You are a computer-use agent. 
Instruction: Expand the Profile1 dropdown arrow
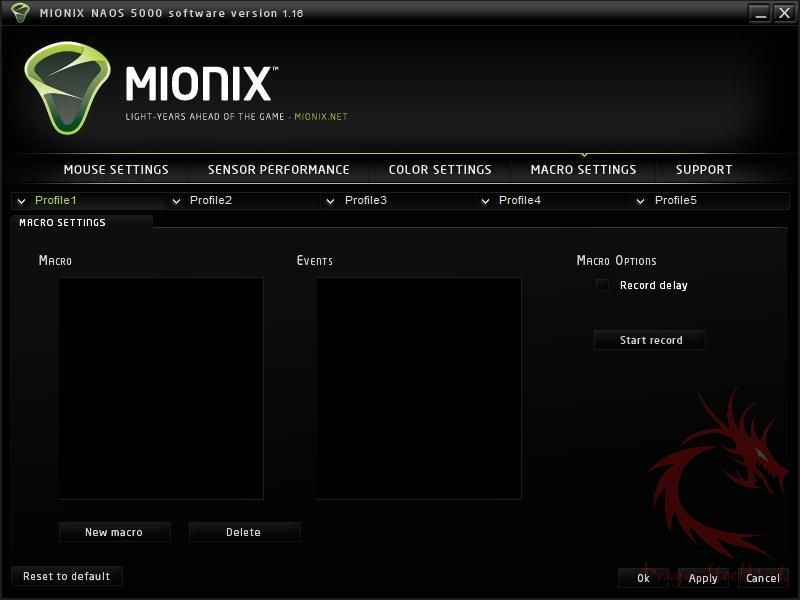click(21, 201)
